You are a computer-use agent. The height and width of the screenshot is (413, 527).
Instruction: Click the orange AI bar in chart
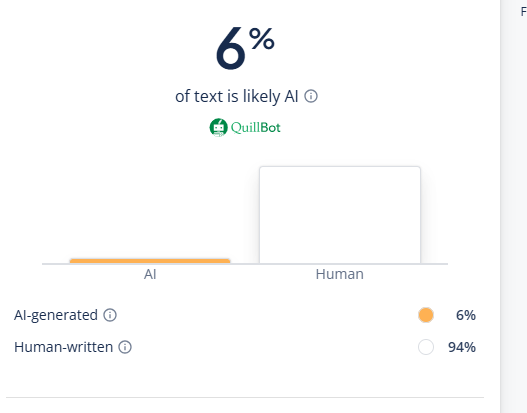point(150,261)
